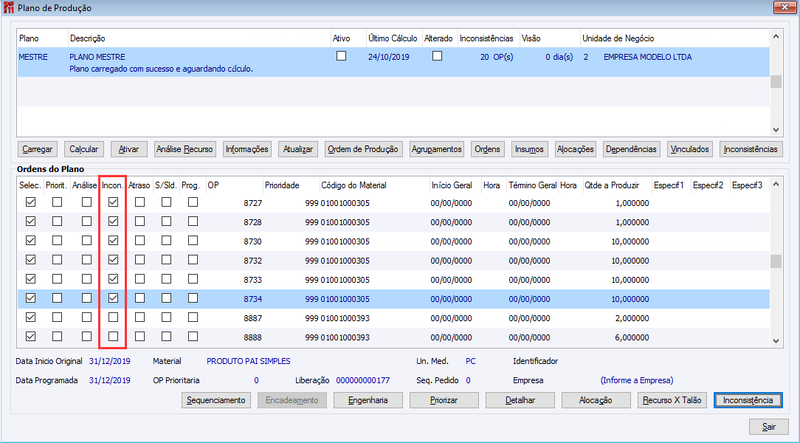The width and height of the screenshot is (800, 443).
Task: Click the plan list scroll down arrow
Action: (x=776, y=130)
